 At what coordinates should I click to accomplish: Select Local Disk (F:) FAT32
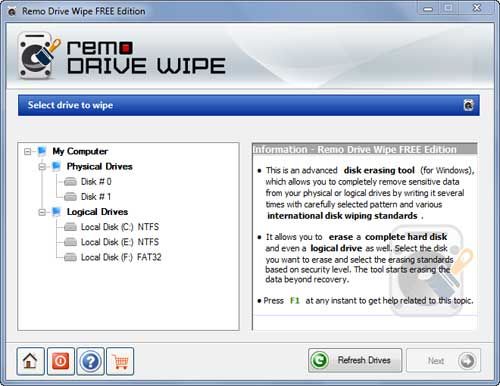121,257
